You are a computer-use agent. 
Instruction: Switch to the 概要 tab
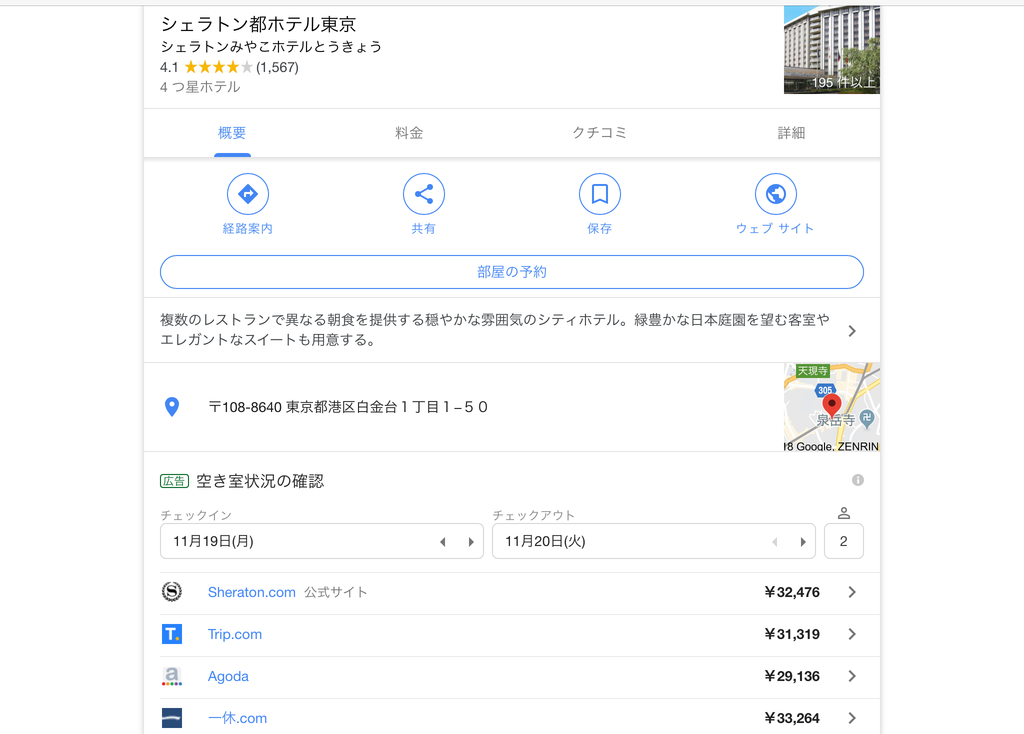(x=232, y=133)
